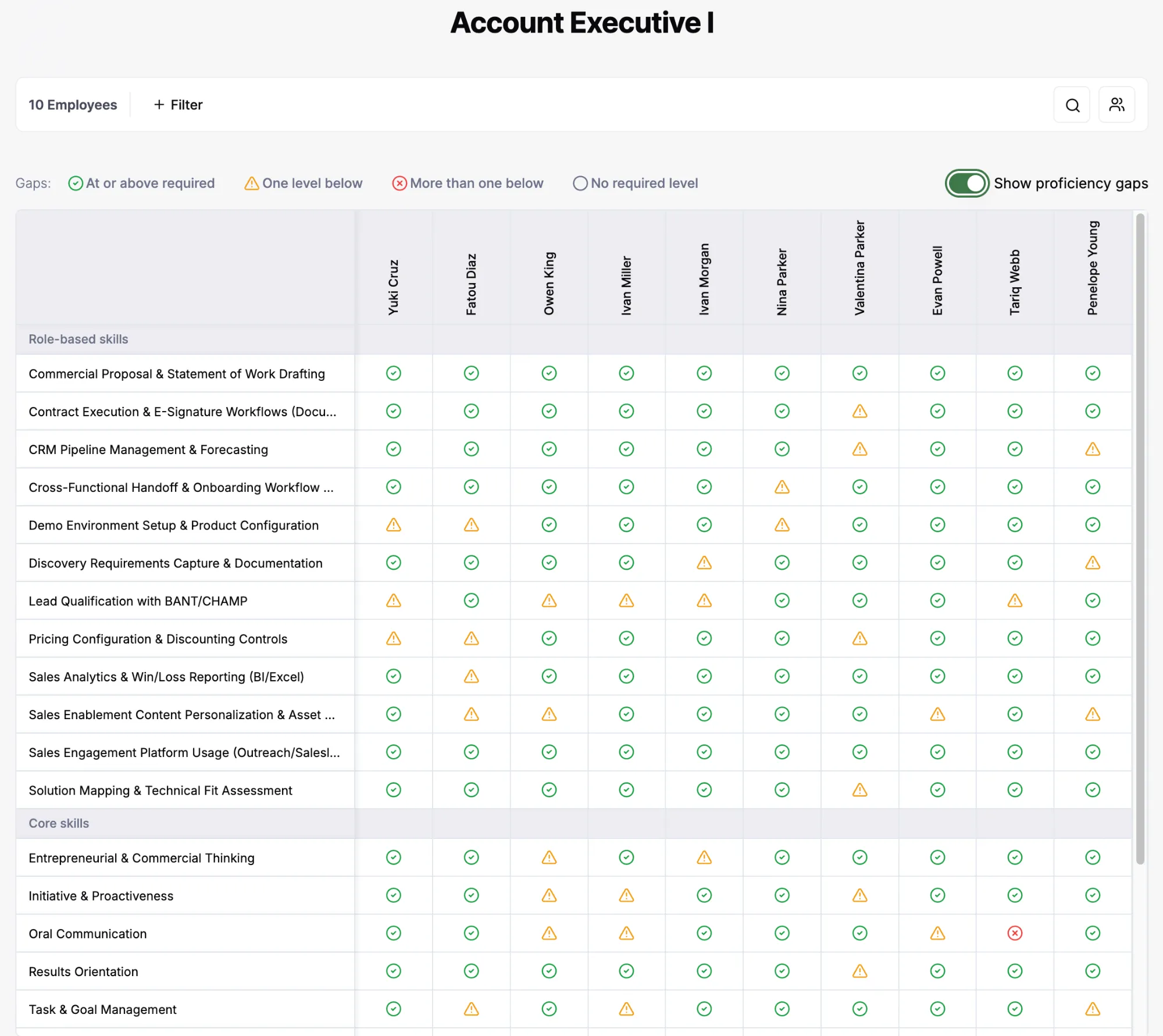Viewport: 1163px width, 1036px height.
Task: Click Yuki Cruz's warning in Demo Environment Setup row
Action: [394, 525]
